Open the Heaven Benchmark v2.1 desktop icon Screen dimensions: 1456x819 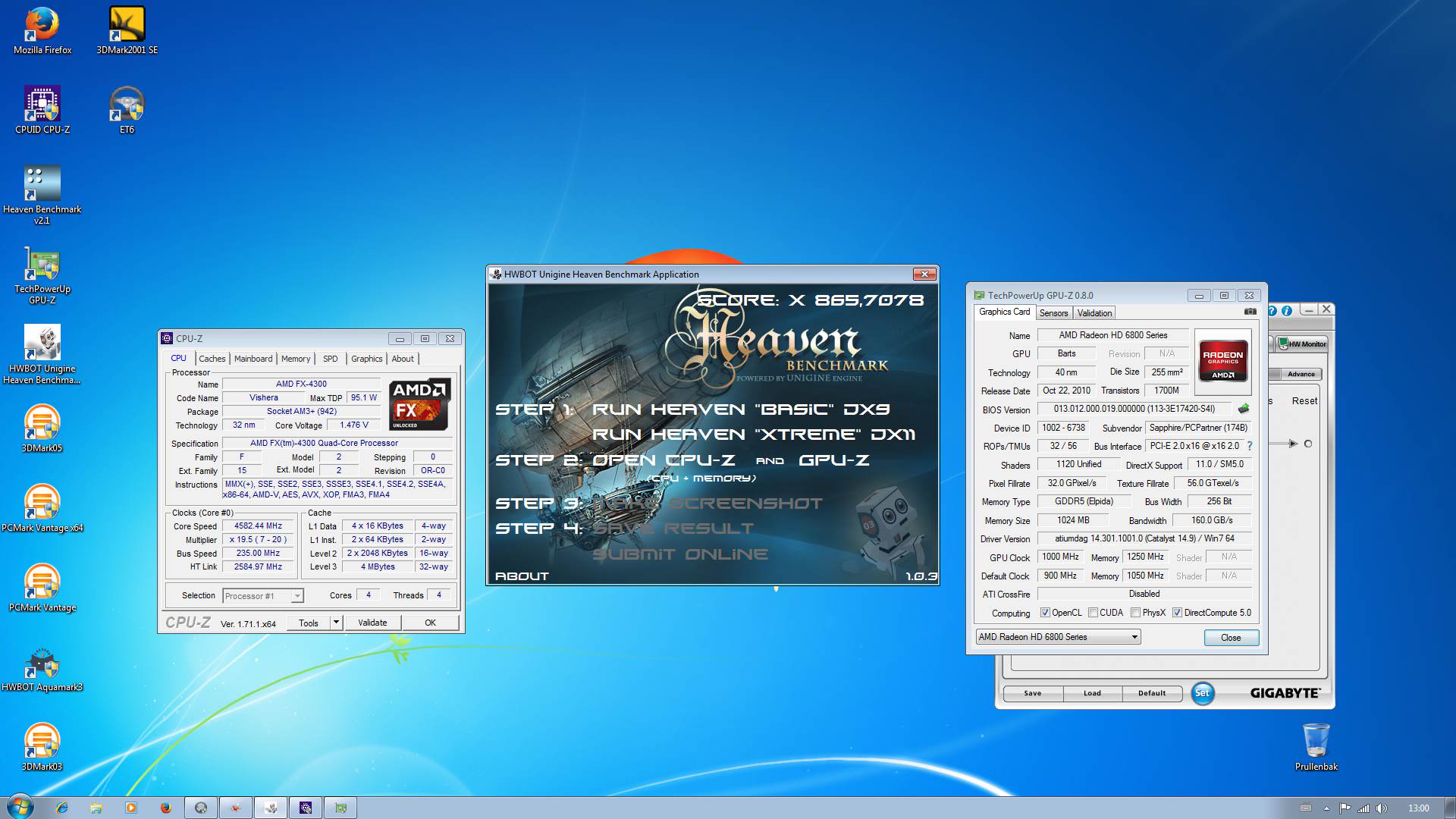point(42,195)
